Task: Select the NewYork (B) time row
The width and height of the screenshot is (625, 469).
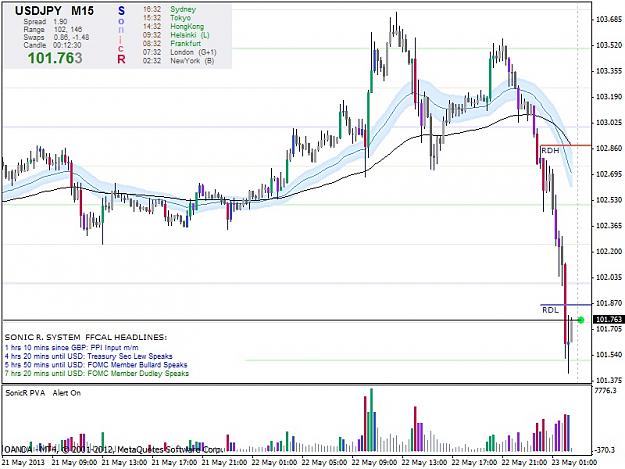Action: pyautogui.click(x=178, y=61)
